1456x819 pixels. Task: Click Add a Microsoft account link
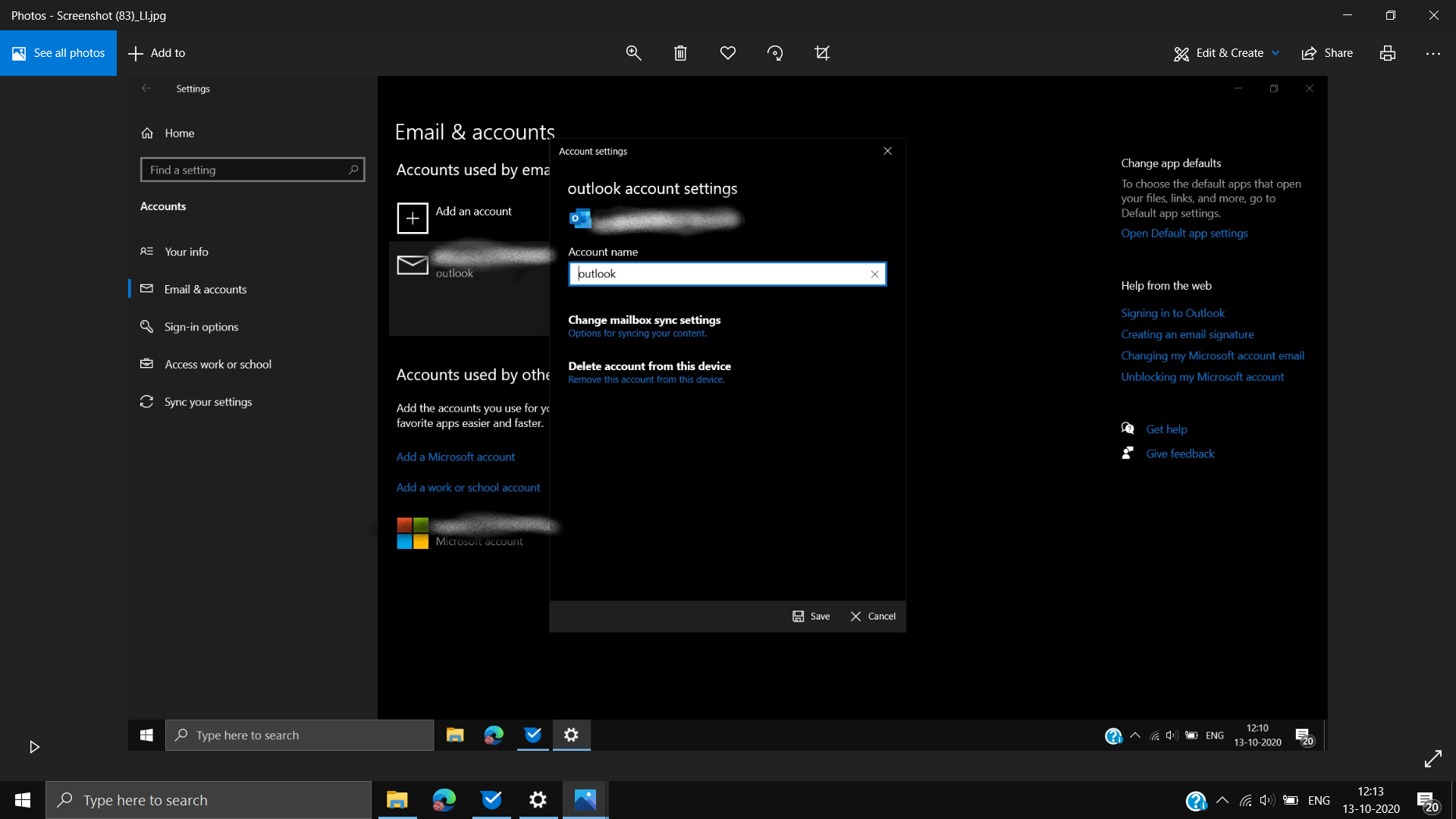tap(455, 457)
